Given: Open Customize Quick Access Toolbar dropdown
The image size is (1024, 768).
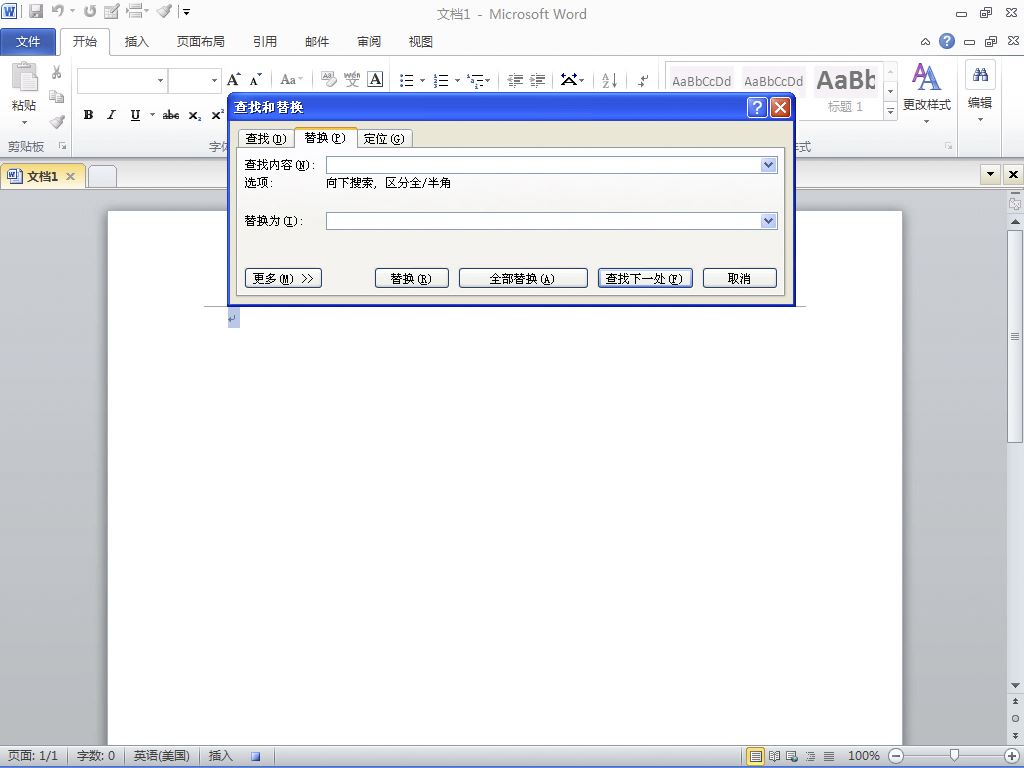Looking at the screenshot, I should click(x=186, y=12).
